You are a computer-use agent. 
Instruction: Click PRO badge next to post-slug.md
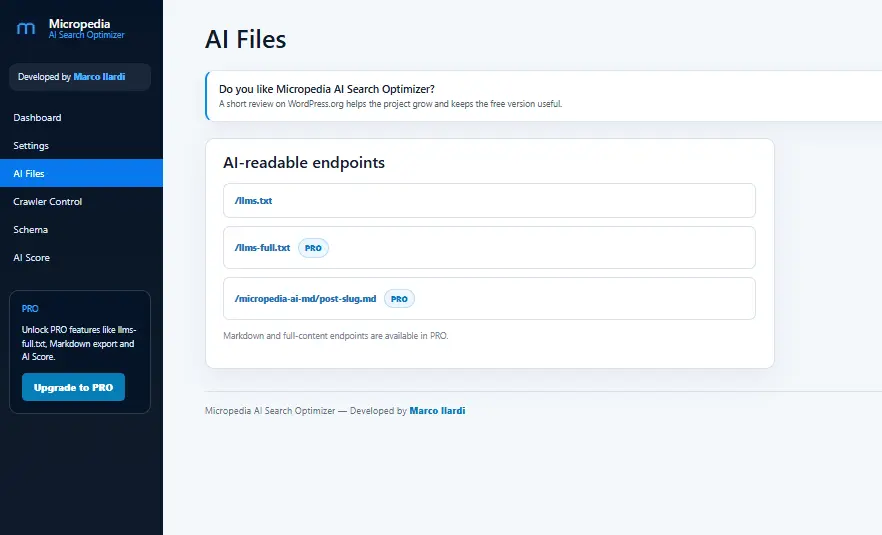[399, 299]
